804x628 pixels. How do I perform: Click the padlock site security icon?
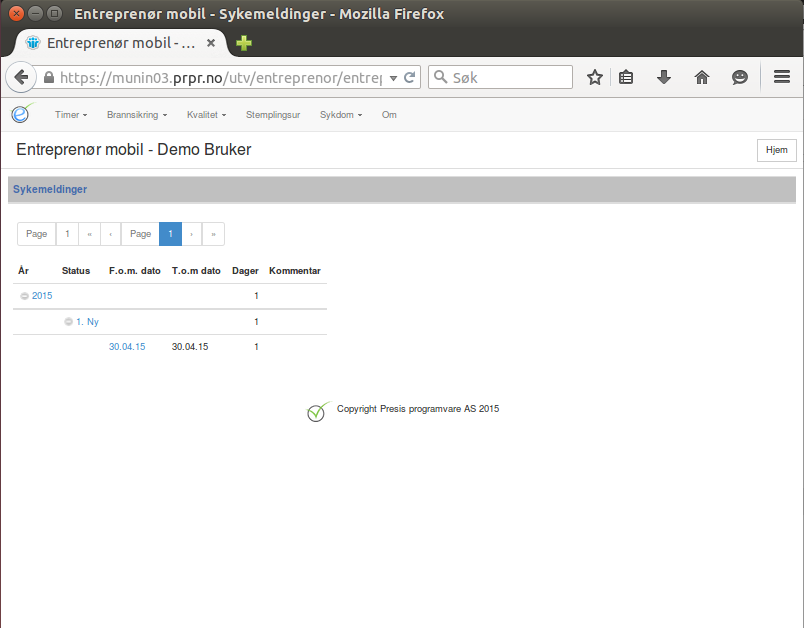pos(49,77)
